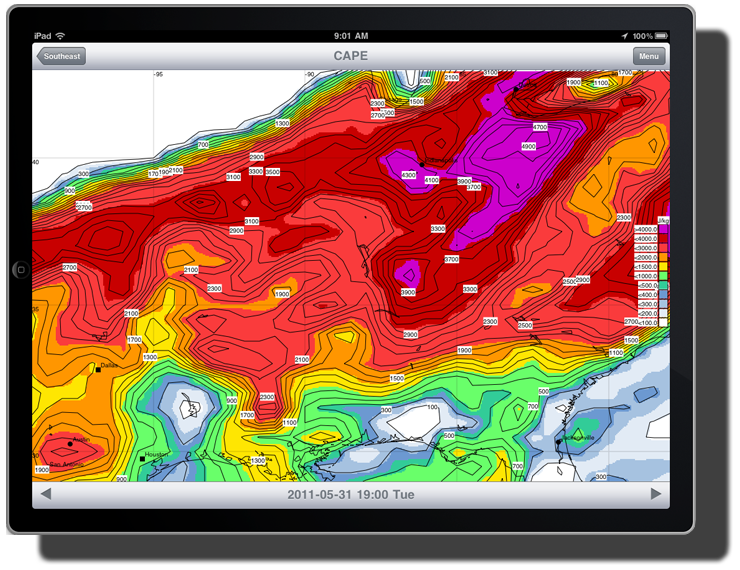
Task: Tap the 2011-05-31 19:00 Tue date label
Action: click(350, 494)
